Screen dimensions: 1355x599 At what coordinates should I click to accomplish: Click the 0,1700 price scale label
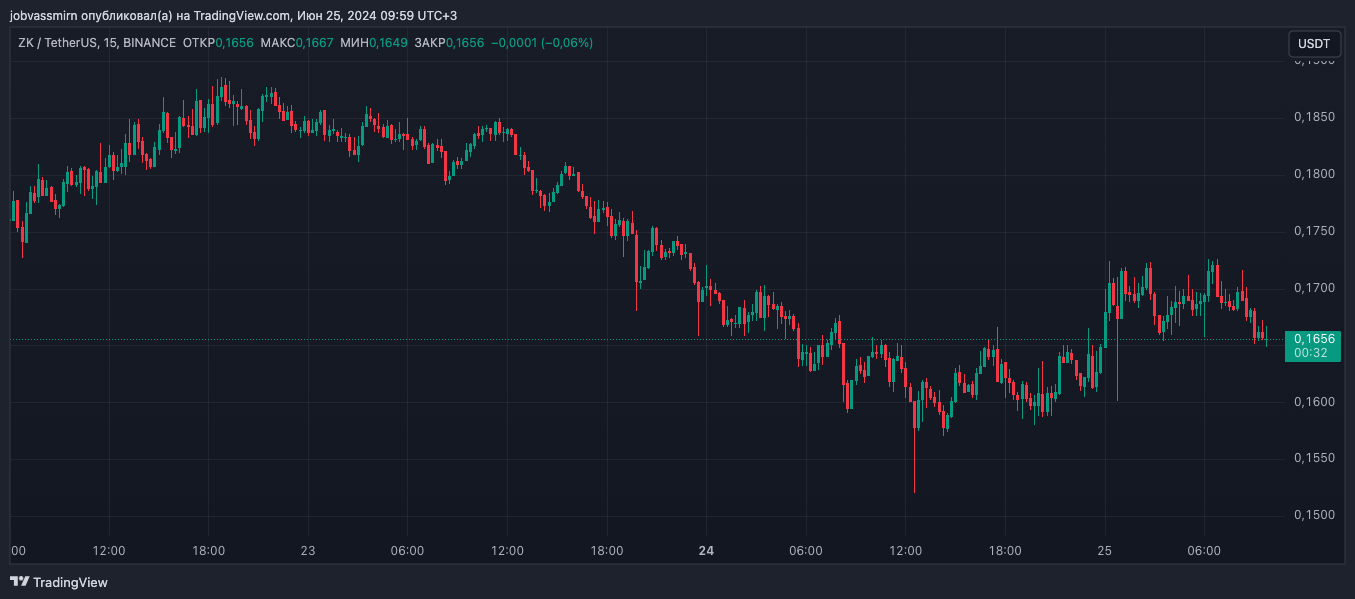(x=1313, y=288)
